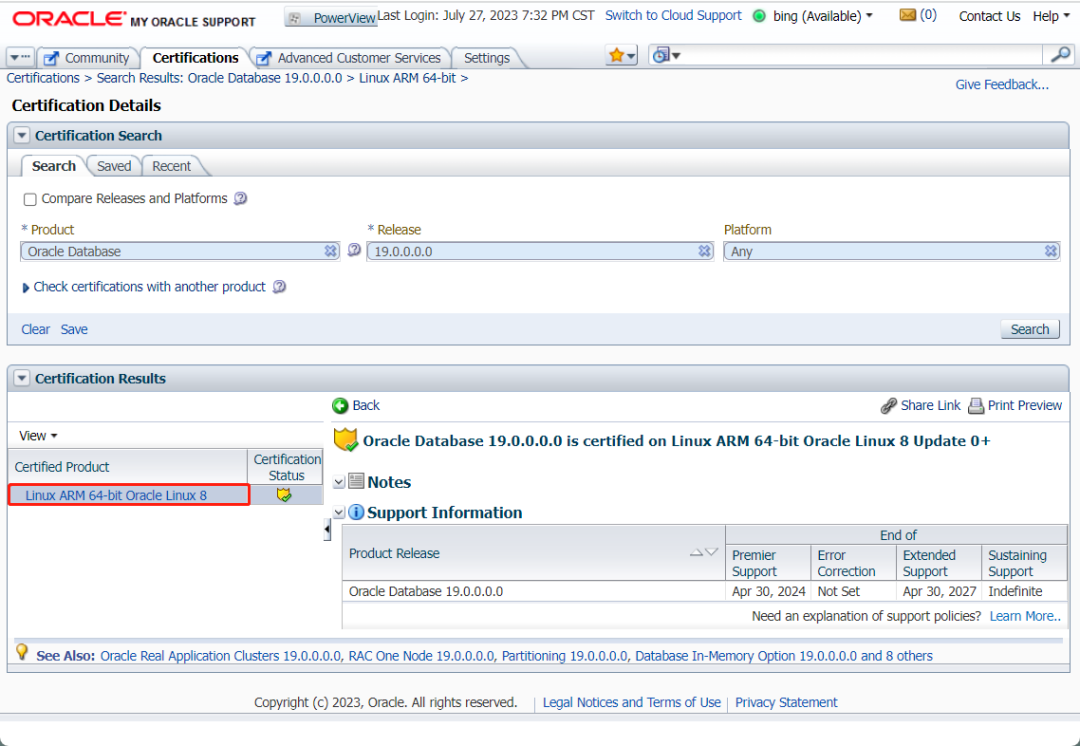
Task: Expand the Notes section
Action: point(339,482)
